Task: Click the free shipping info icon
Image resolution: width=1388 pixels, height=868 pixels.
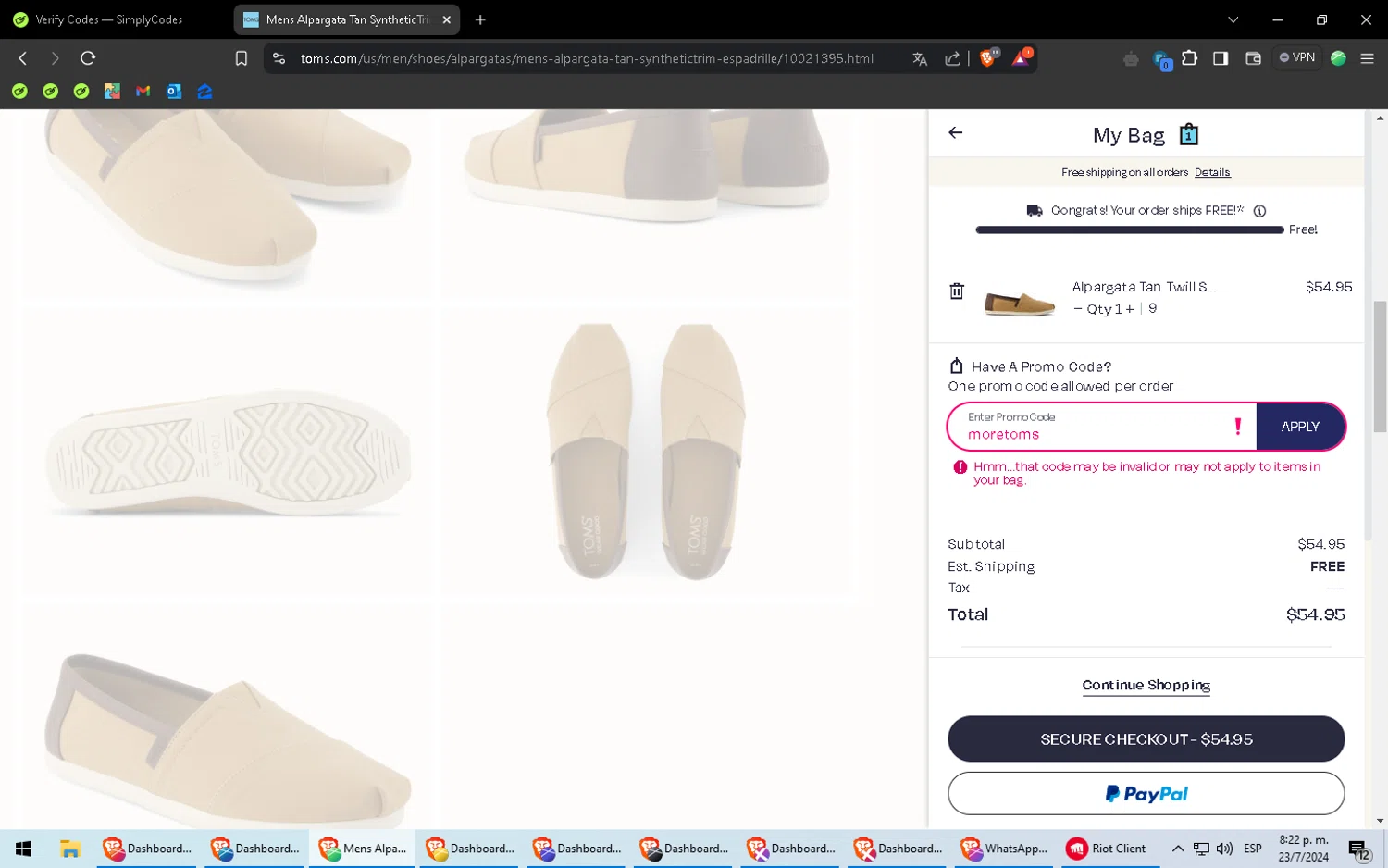Action: pyautogui.click(x=1259, y=211)
